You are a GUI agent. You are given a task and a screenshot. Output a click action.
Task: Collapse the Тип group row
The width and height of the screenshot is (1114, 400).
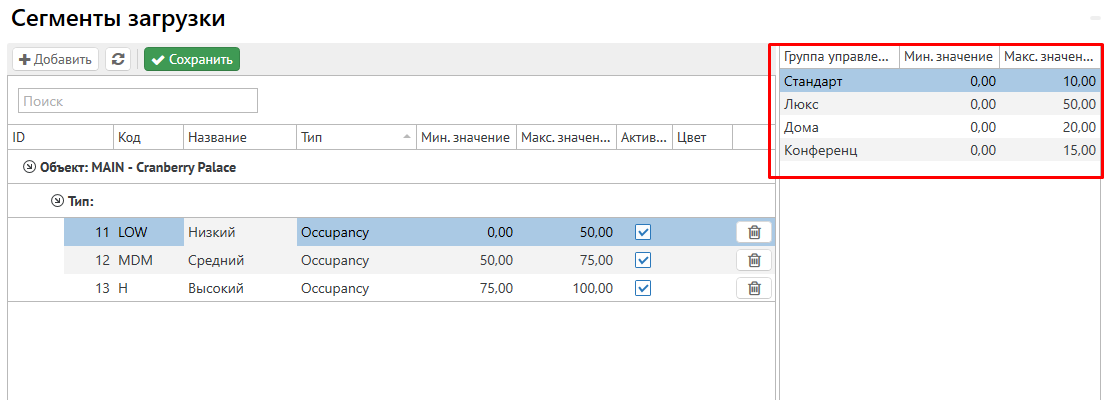tap(57, 201)
